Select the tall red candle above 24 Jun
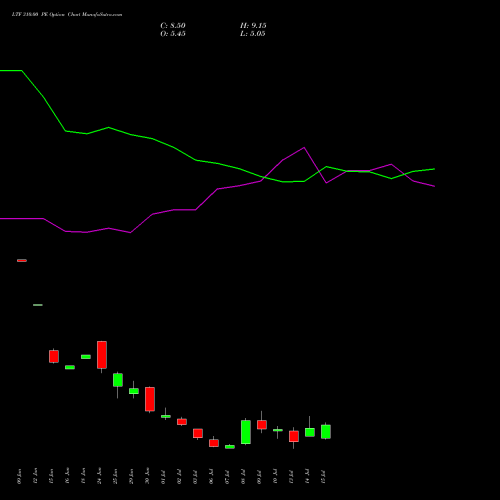The height and width of the screenshot is (500, 500). coord(102,355)
